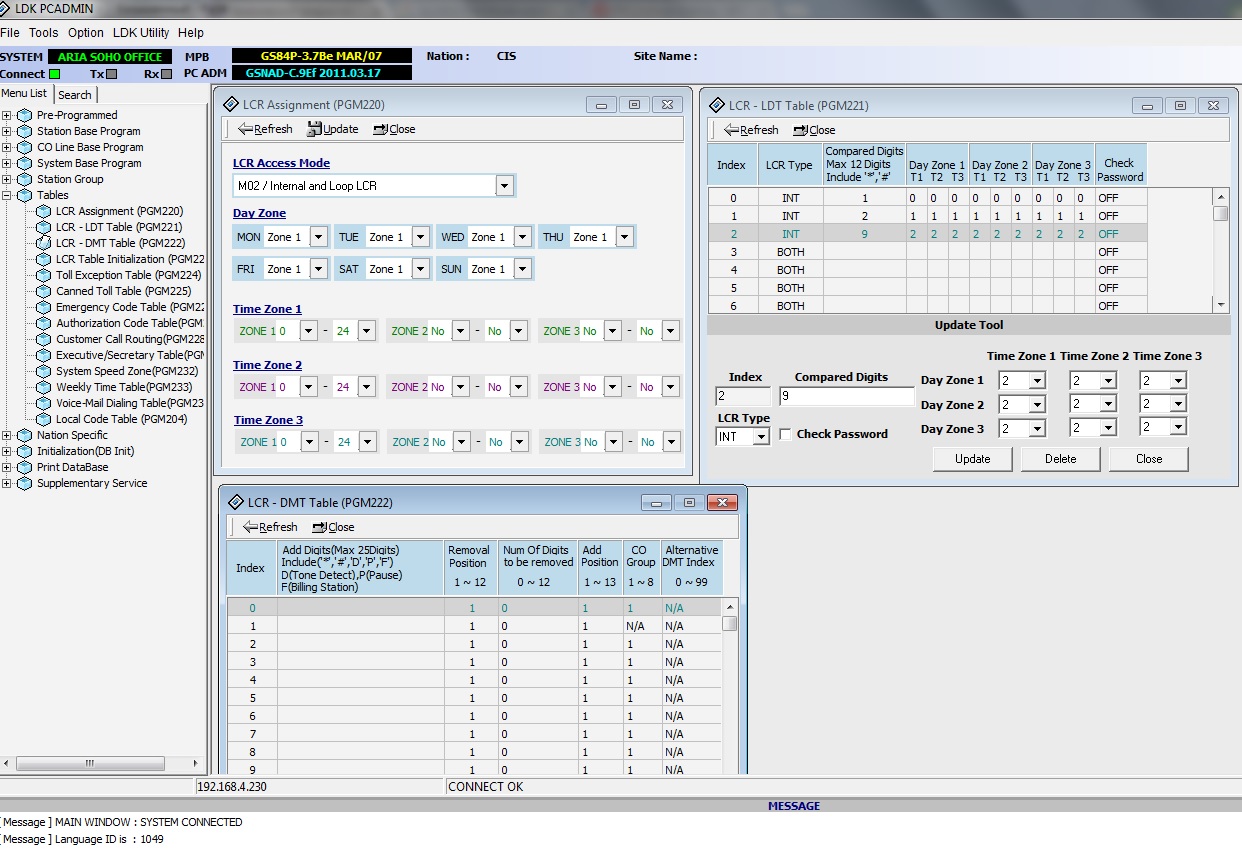The height and width of the screenshot is (858, 1242).
Task: Click Refresh icon in LCR Assignment window
Action: 245,129
